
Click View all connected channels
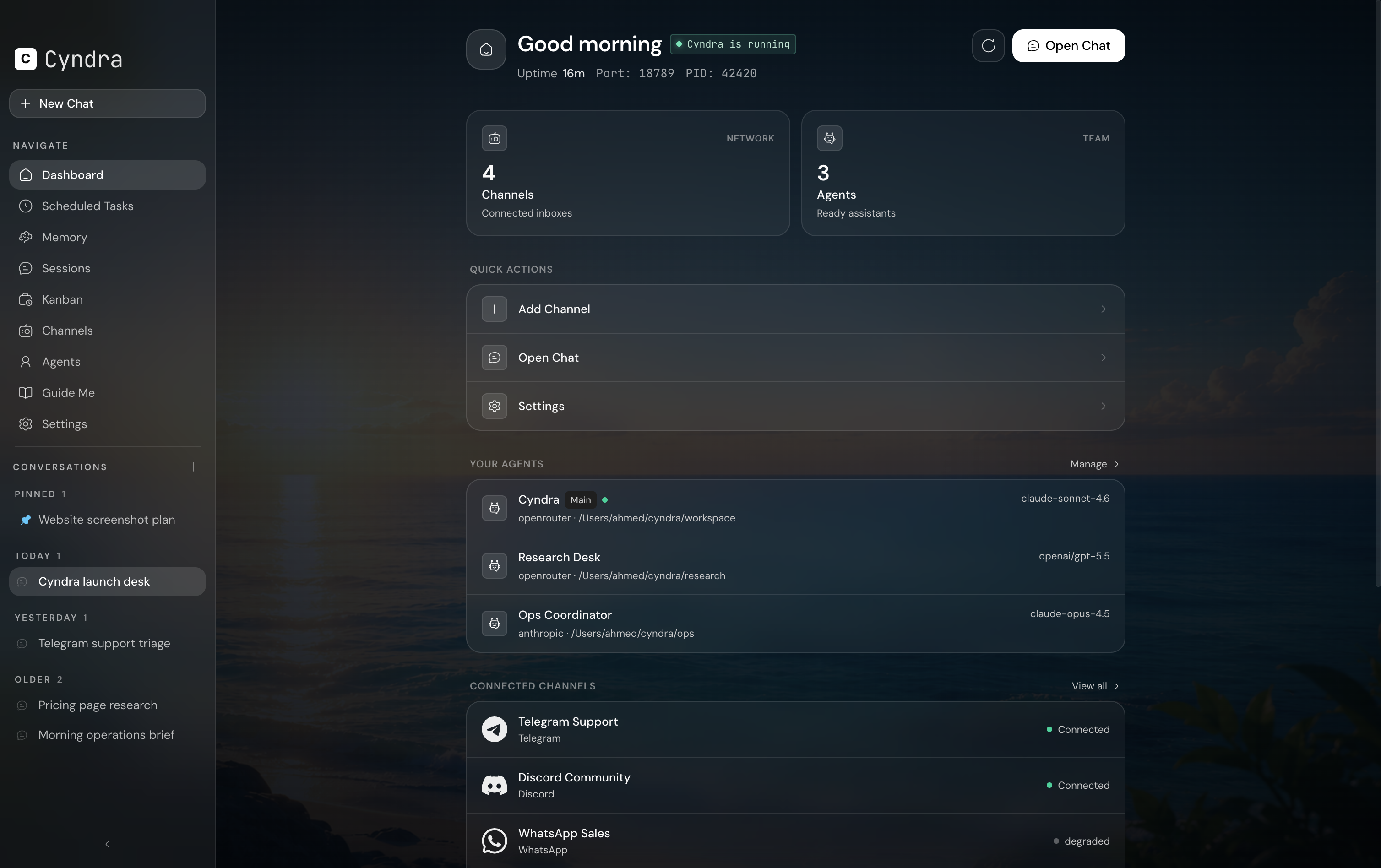tap(1095, 686)
